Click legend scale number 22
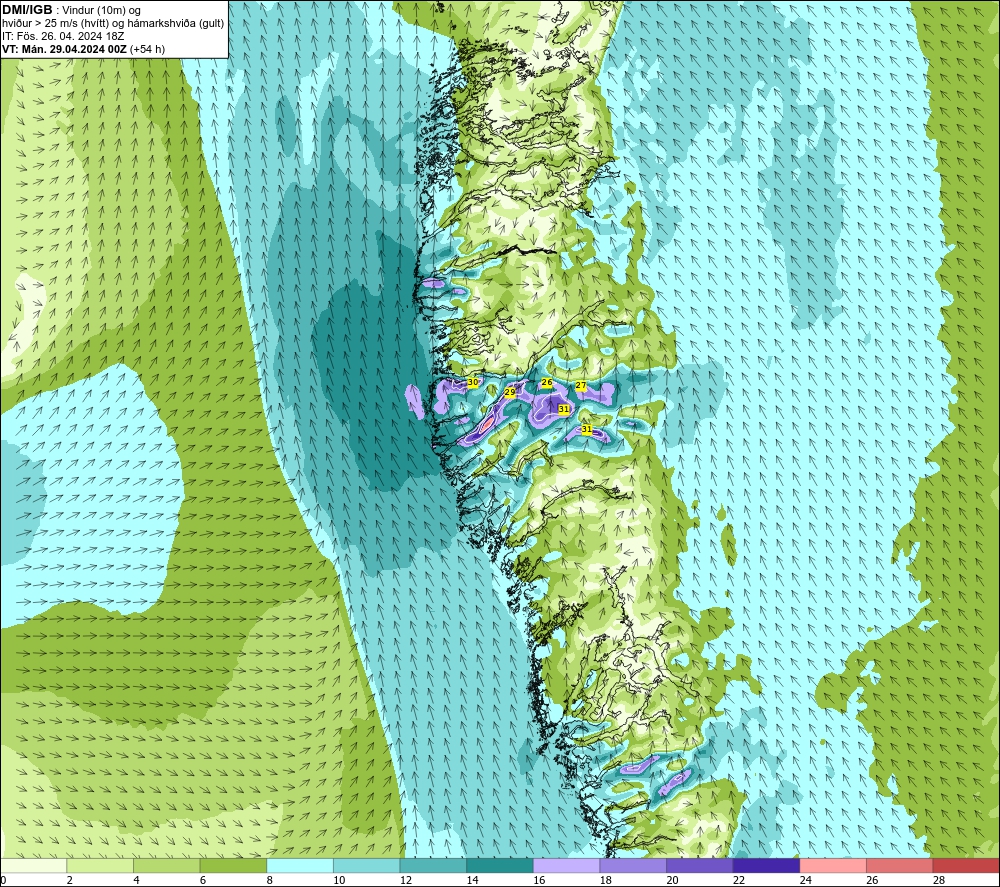 (x=739, y=880)
